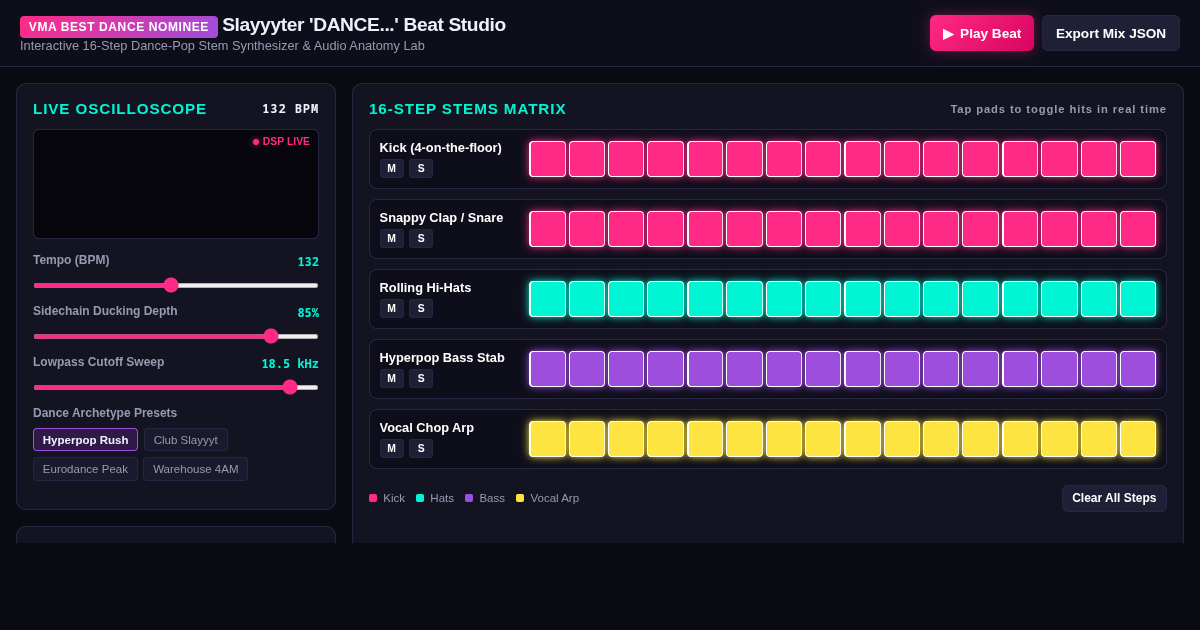Toggle first step pad of Hyperpop Bass Stab row
This screenshot has width=1200, height=630.
click(548, 369)
